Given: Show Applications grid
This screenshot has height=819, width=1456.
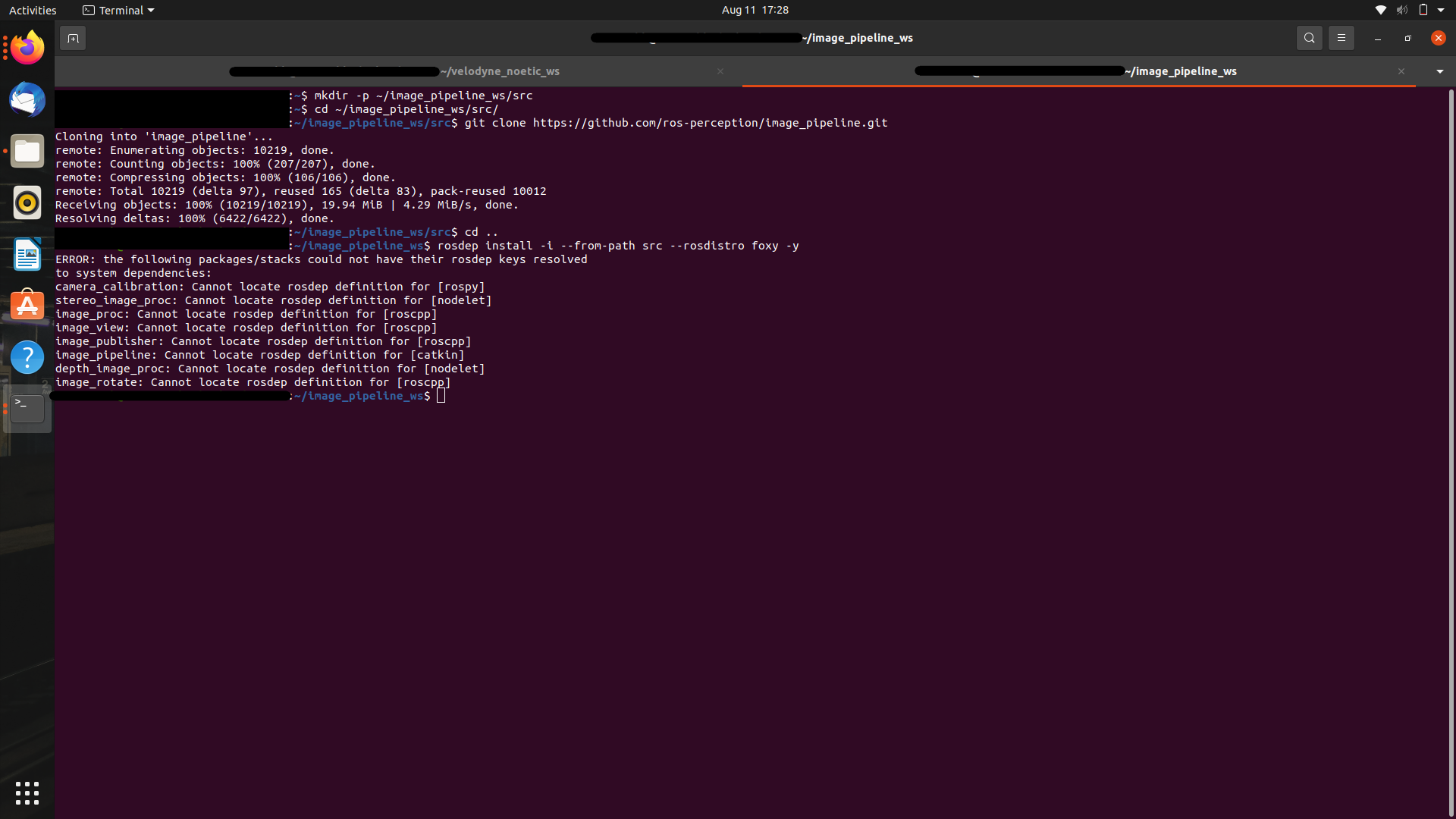Looking at the screenshot, I should [27, 793].
